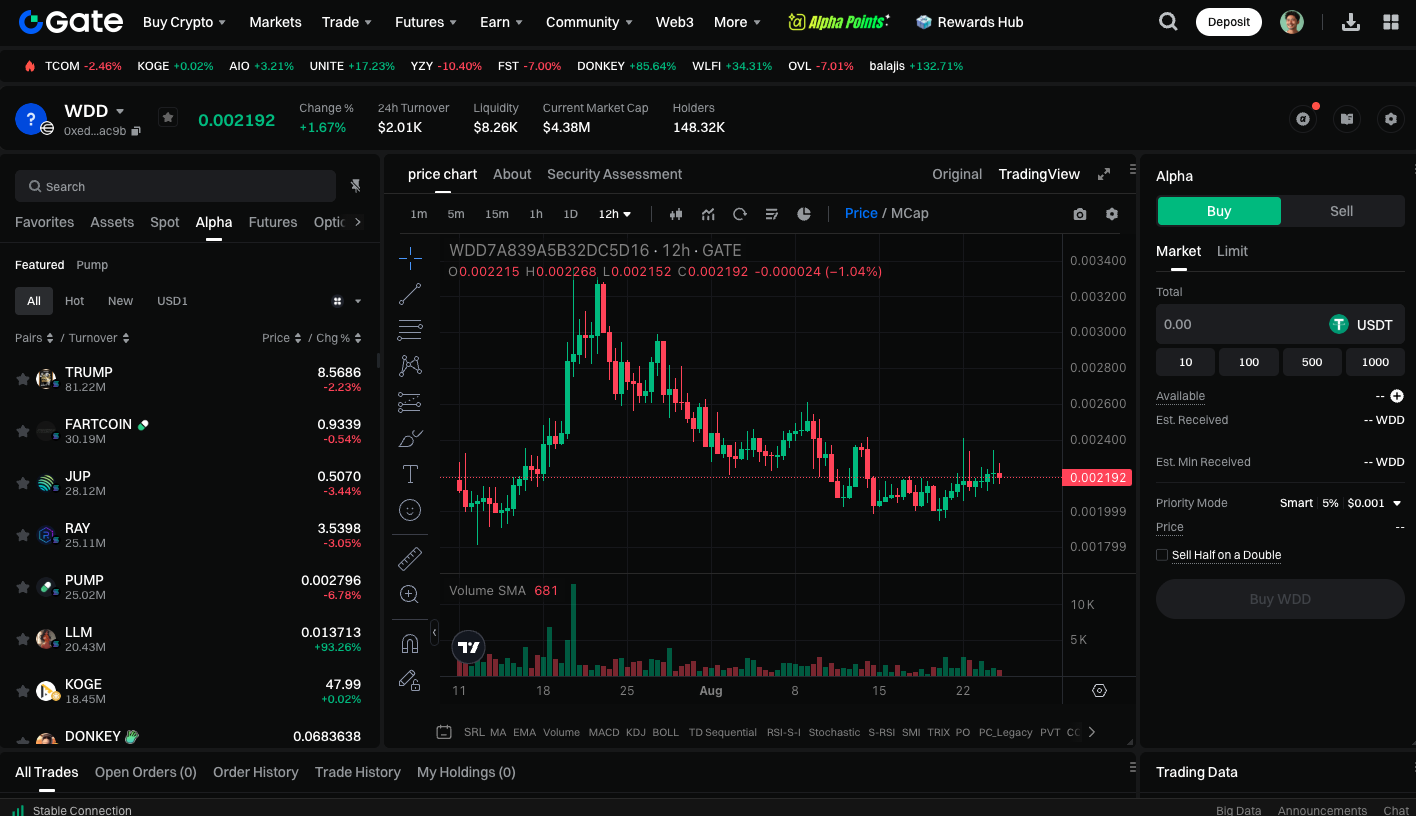
Task: Expand the Buy Crypto menu
Action: 184,22
